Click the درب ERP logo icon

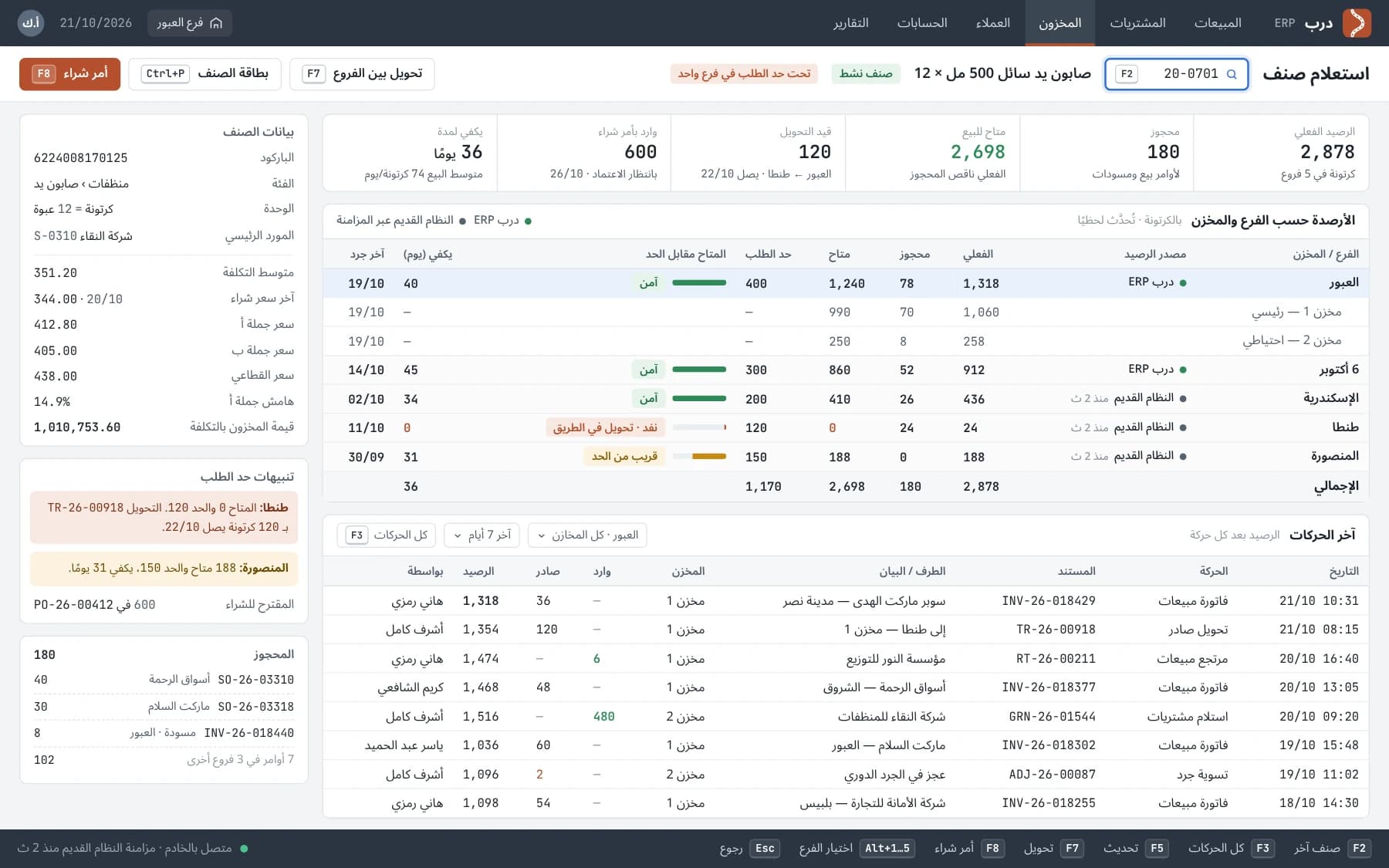coord(1357,23)
